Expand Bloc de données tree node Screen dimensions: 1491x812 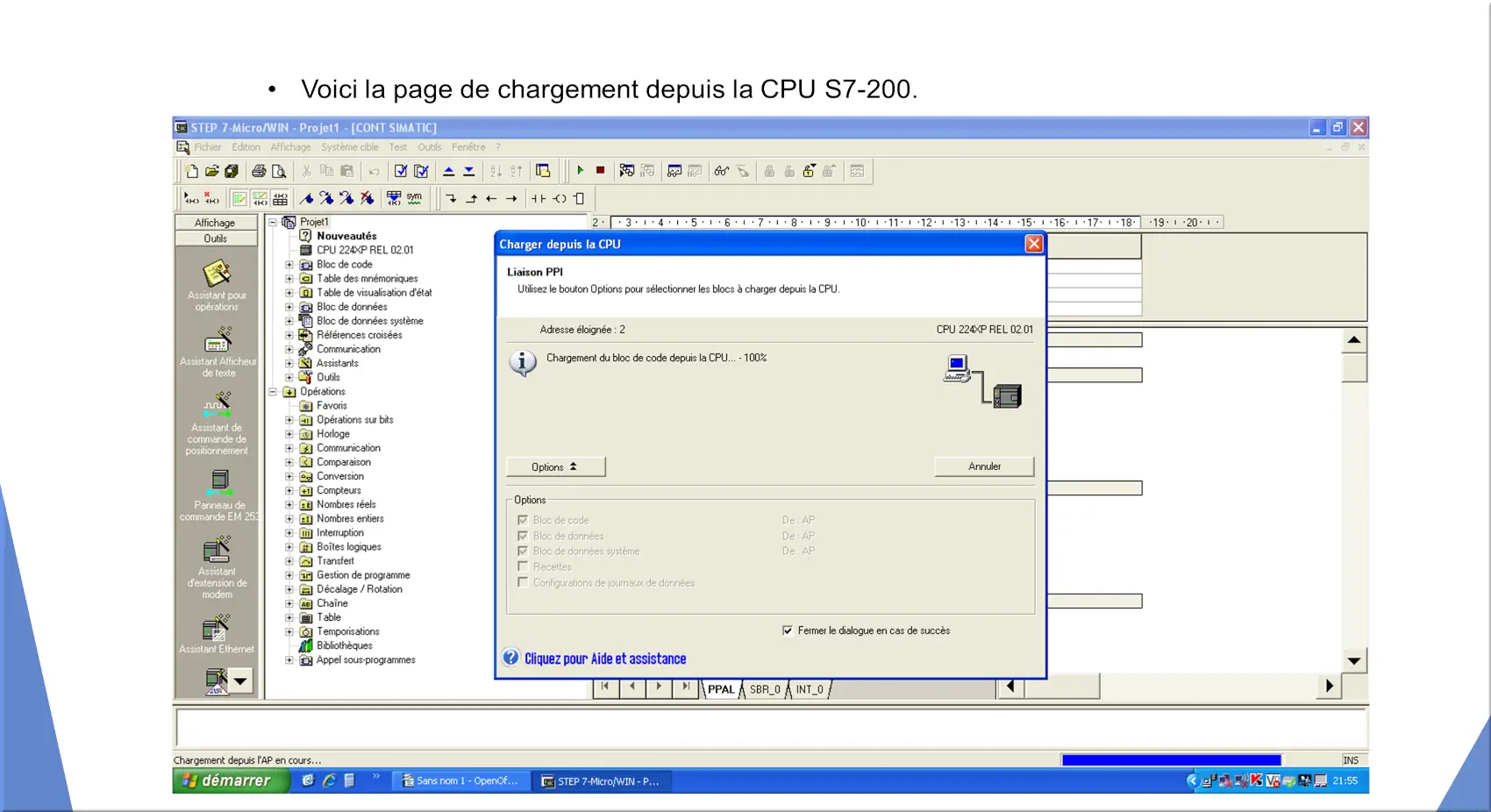coord(289,307)
